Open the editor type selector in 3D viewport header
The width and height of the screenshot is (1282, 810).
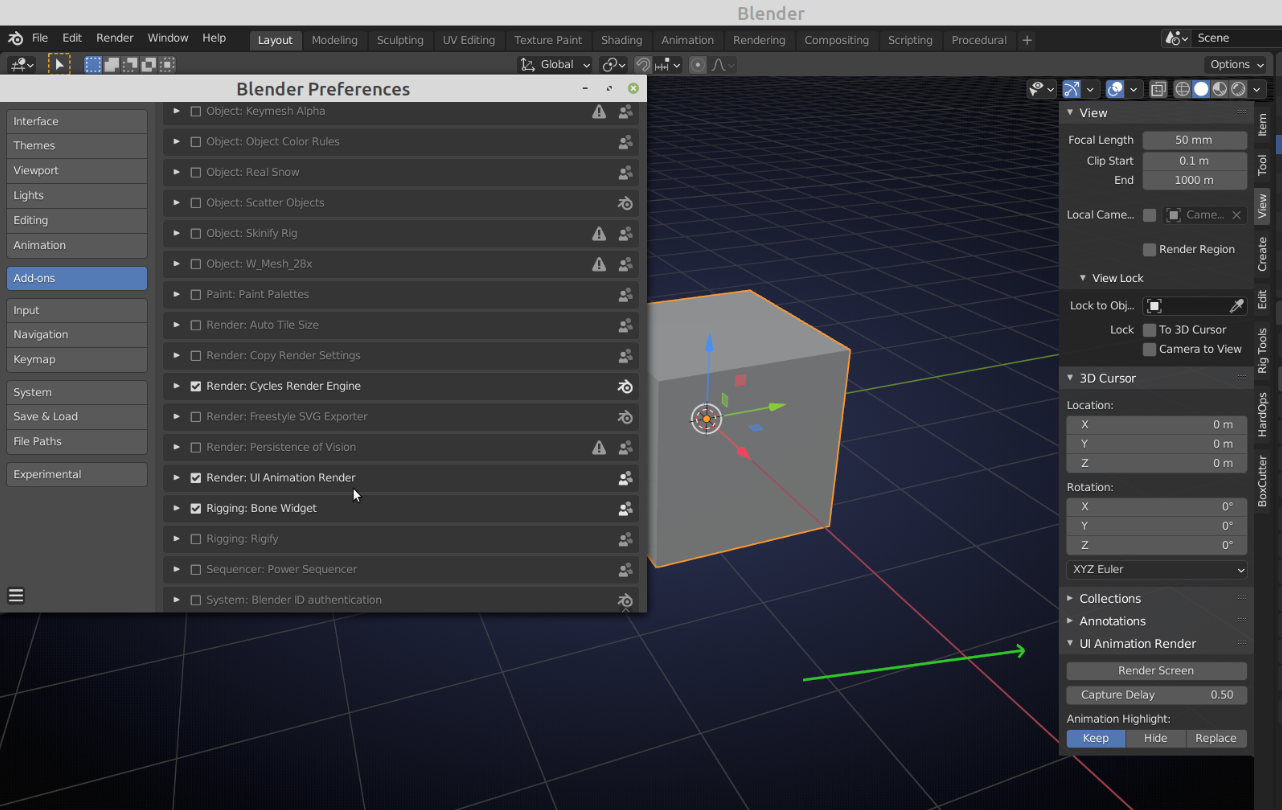click(x=22, y=64)
